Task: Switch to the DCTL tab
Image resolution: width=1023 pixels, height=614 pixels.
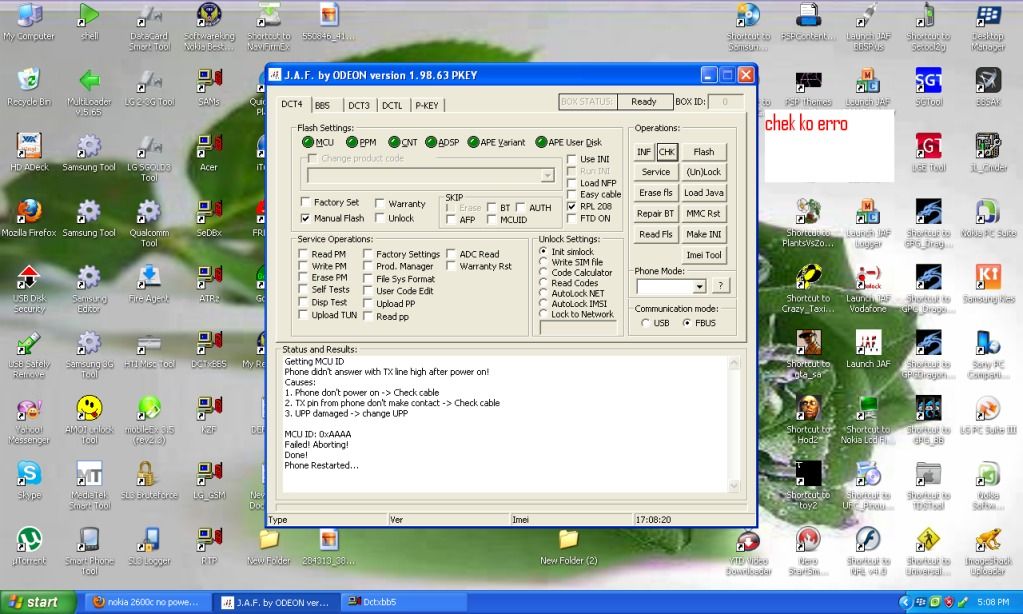Action: (392, 106)
